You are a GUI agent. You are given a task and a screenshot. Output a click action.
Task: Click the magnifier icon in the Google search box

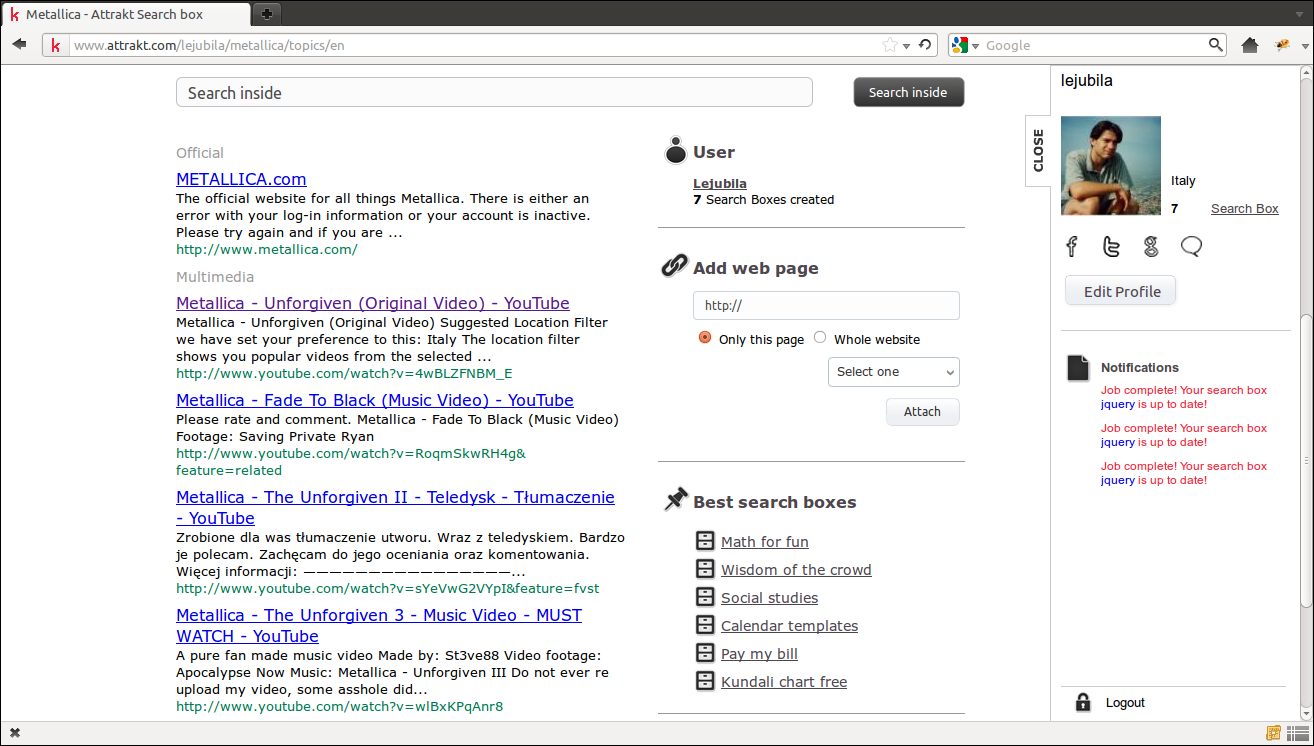[x=1216, y=45]
